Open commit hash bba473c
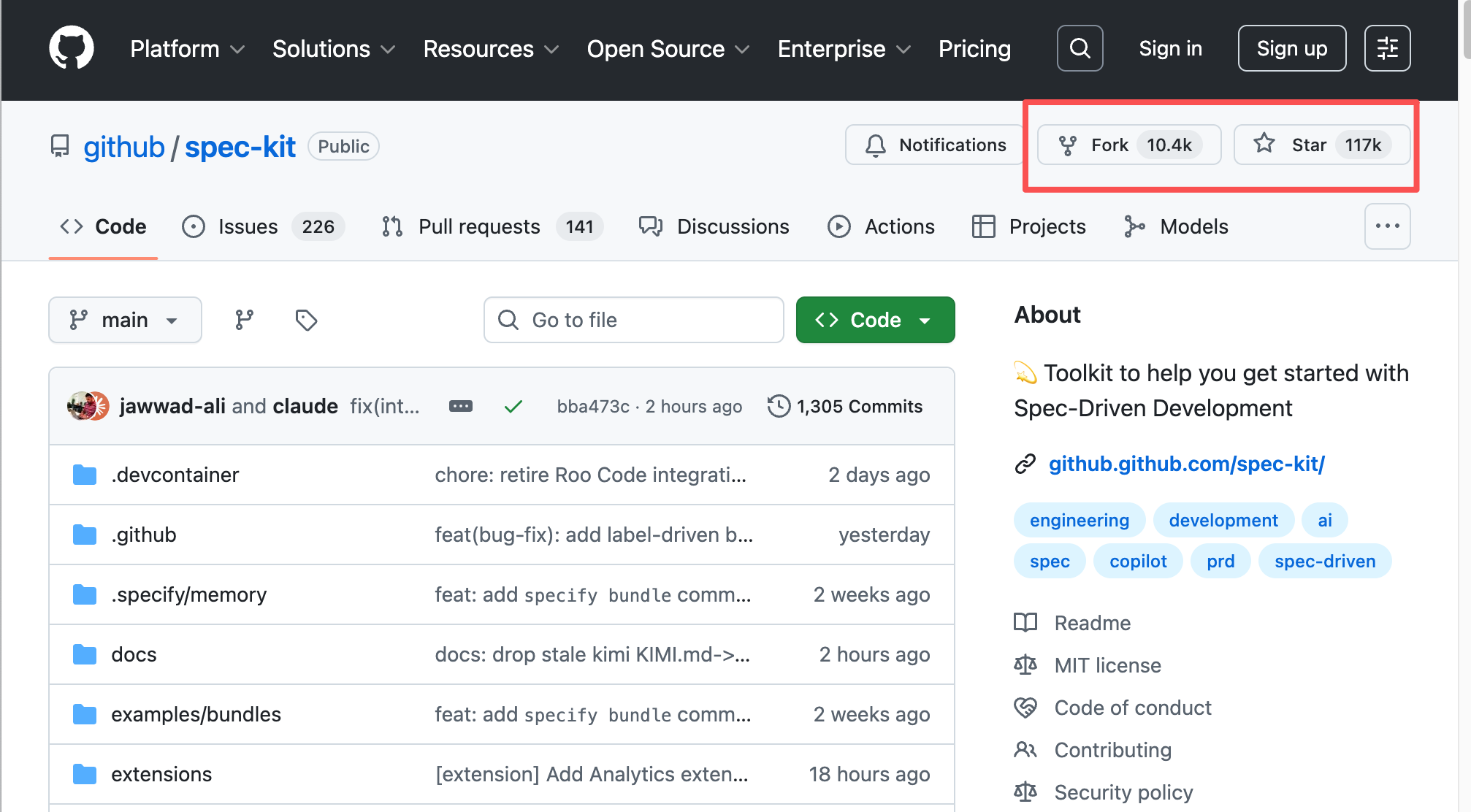Image resolution: width=1471 pixels, height=812 pixels. click(x=593, y=406)
